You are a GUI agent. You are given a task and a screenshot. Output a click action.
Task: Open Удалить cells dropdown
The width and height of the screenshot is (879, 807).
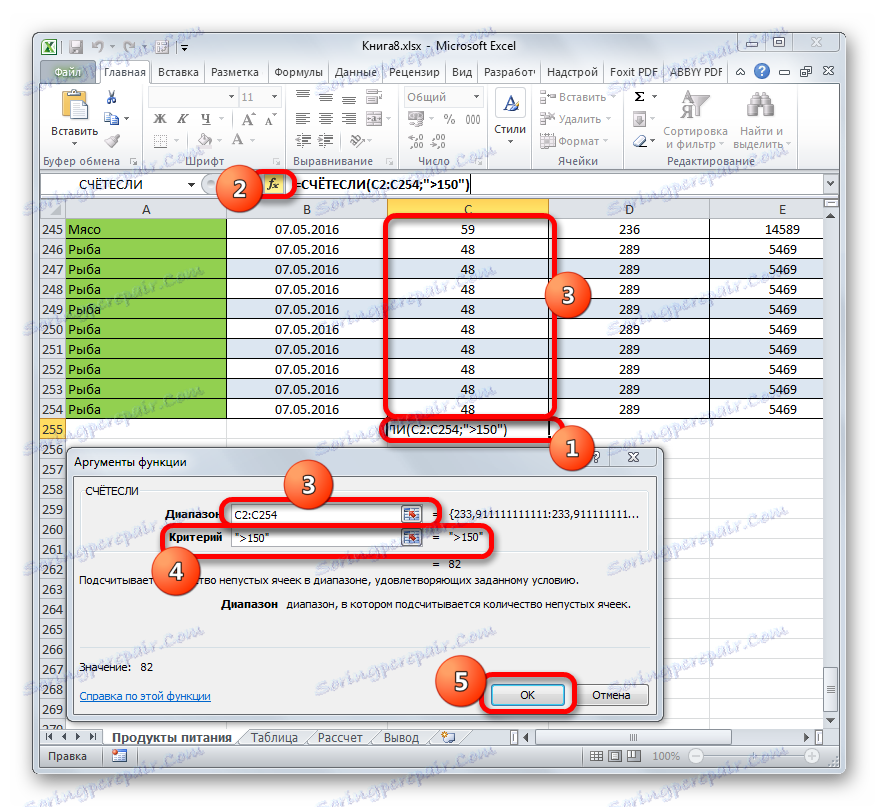point(575,119)
